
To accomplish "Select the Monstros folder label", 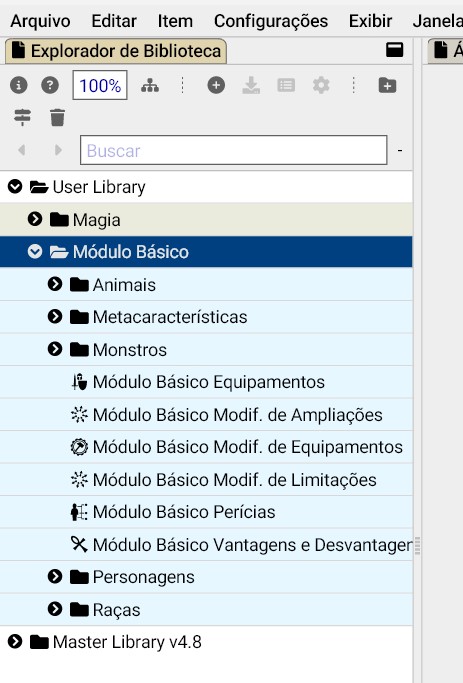I will point(130,350).
